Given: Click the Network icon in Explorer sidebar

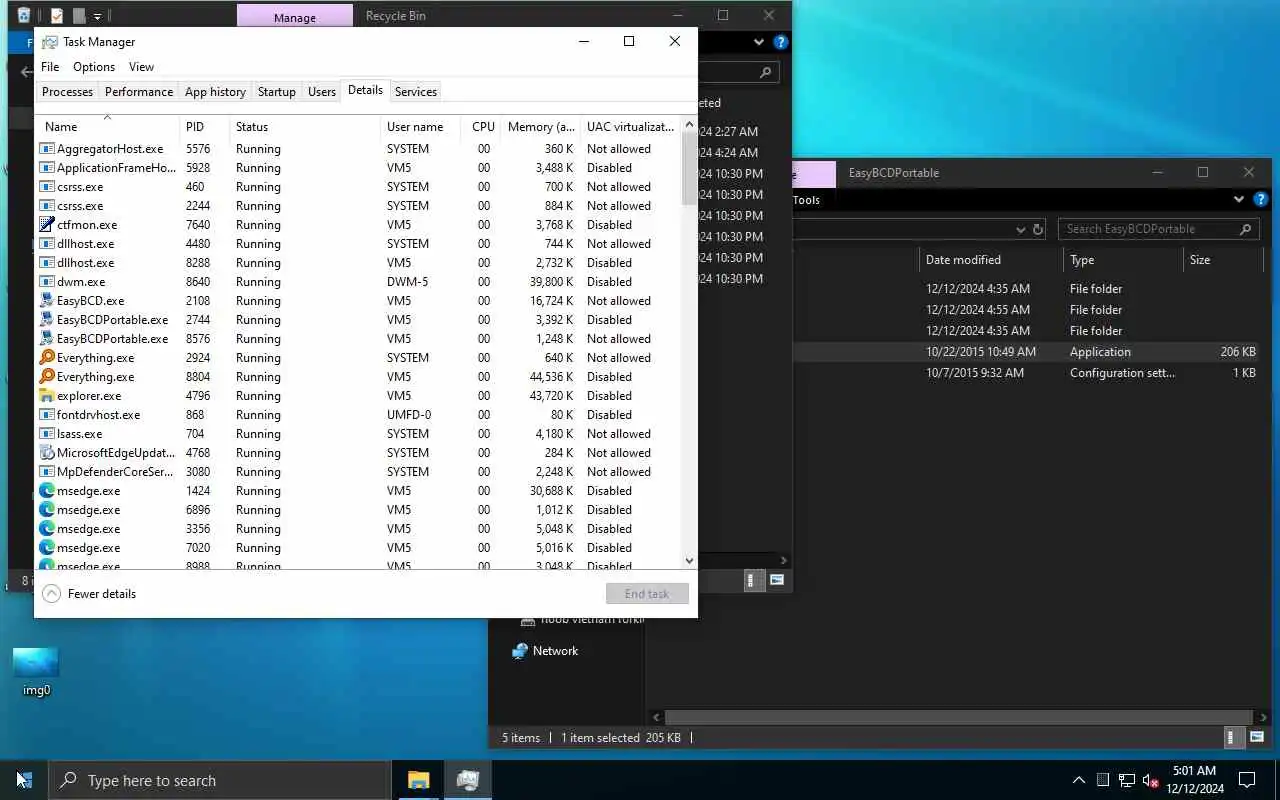Looking at the screenshot, I should tap(520, 651).
